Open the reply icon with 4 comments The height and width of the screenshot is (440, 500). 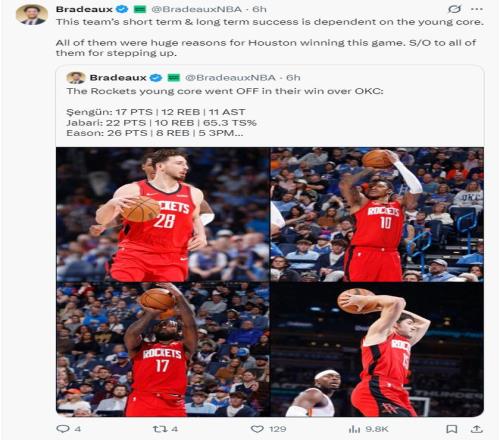click(x=63, y=429)
